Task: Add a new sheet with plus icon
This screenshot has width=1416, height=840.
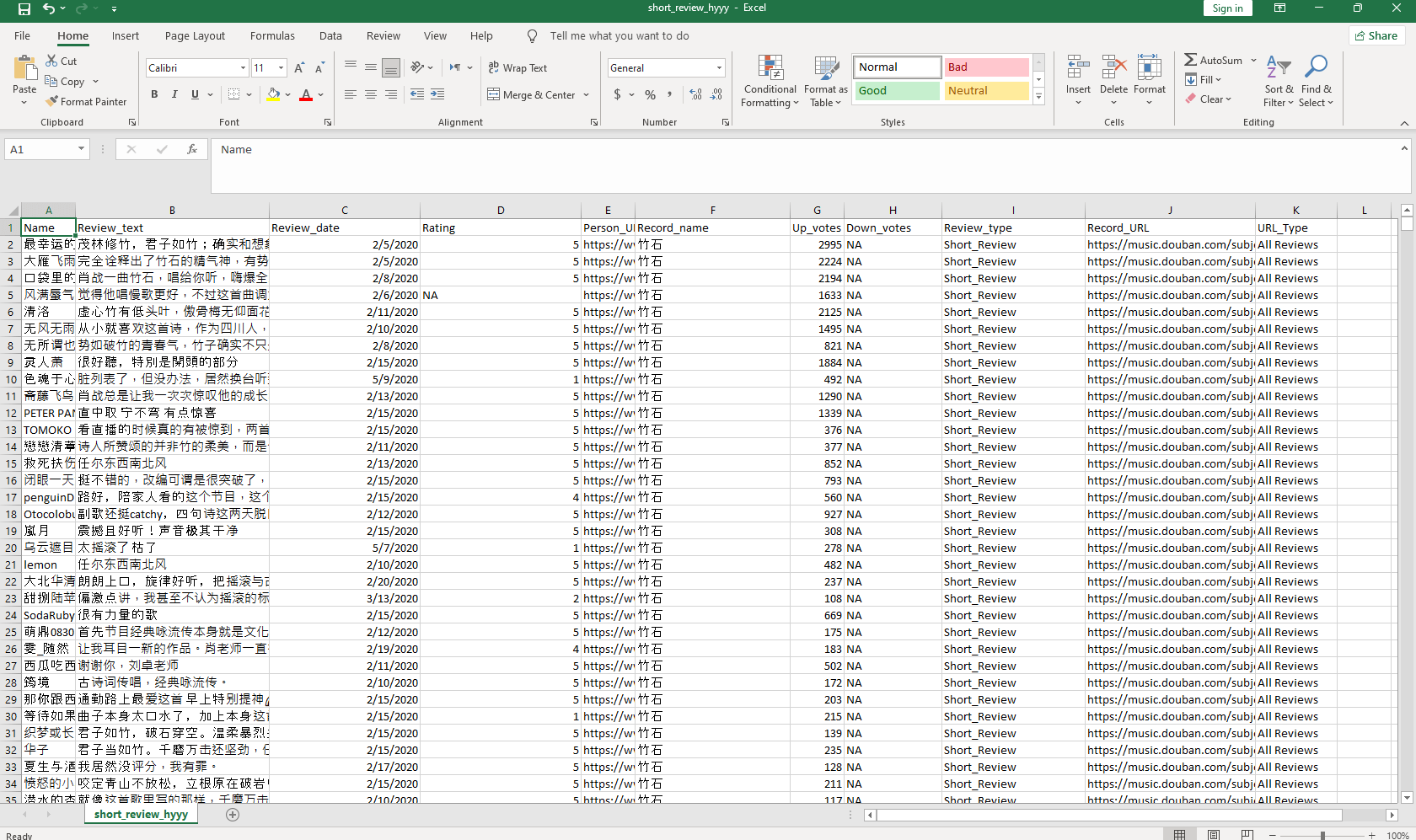Action: pyautogui.click(x=233, y=814)
